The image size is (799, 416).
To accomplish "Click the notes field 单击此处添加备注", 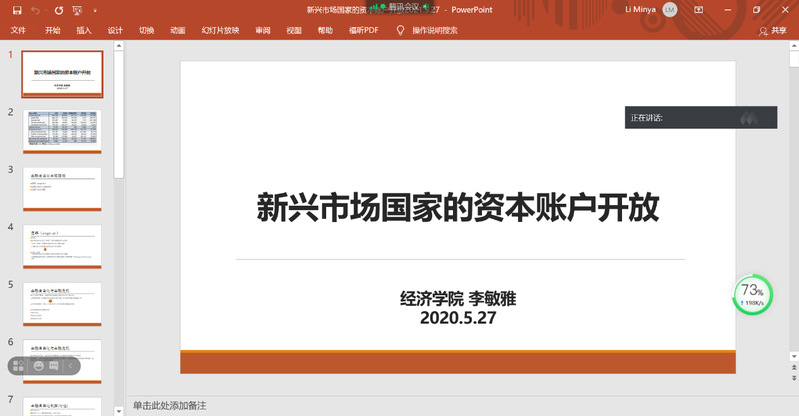I will [170, 406].
